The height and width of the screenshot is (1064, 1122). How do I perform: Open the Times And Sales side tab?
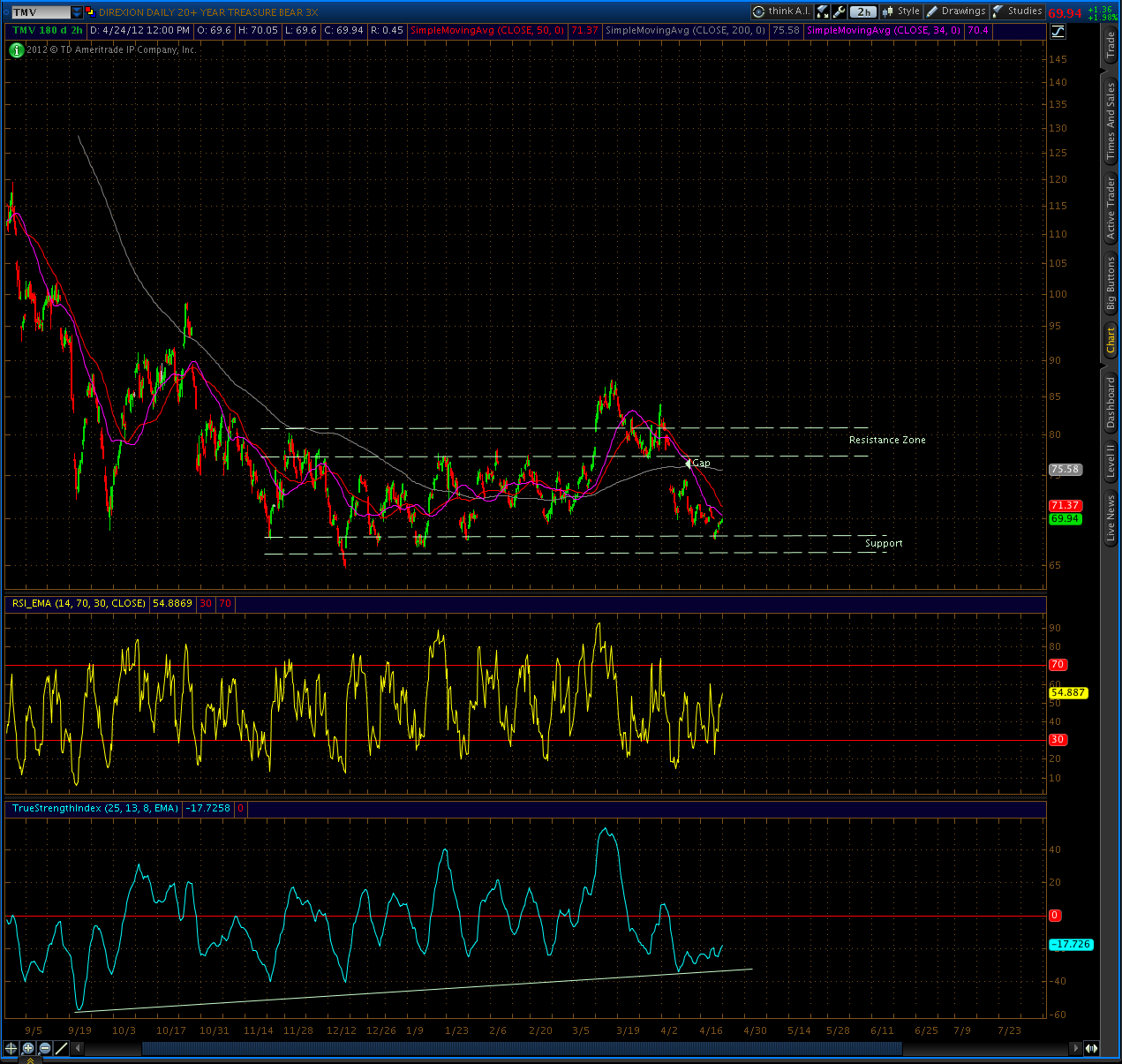[1111, 121]
